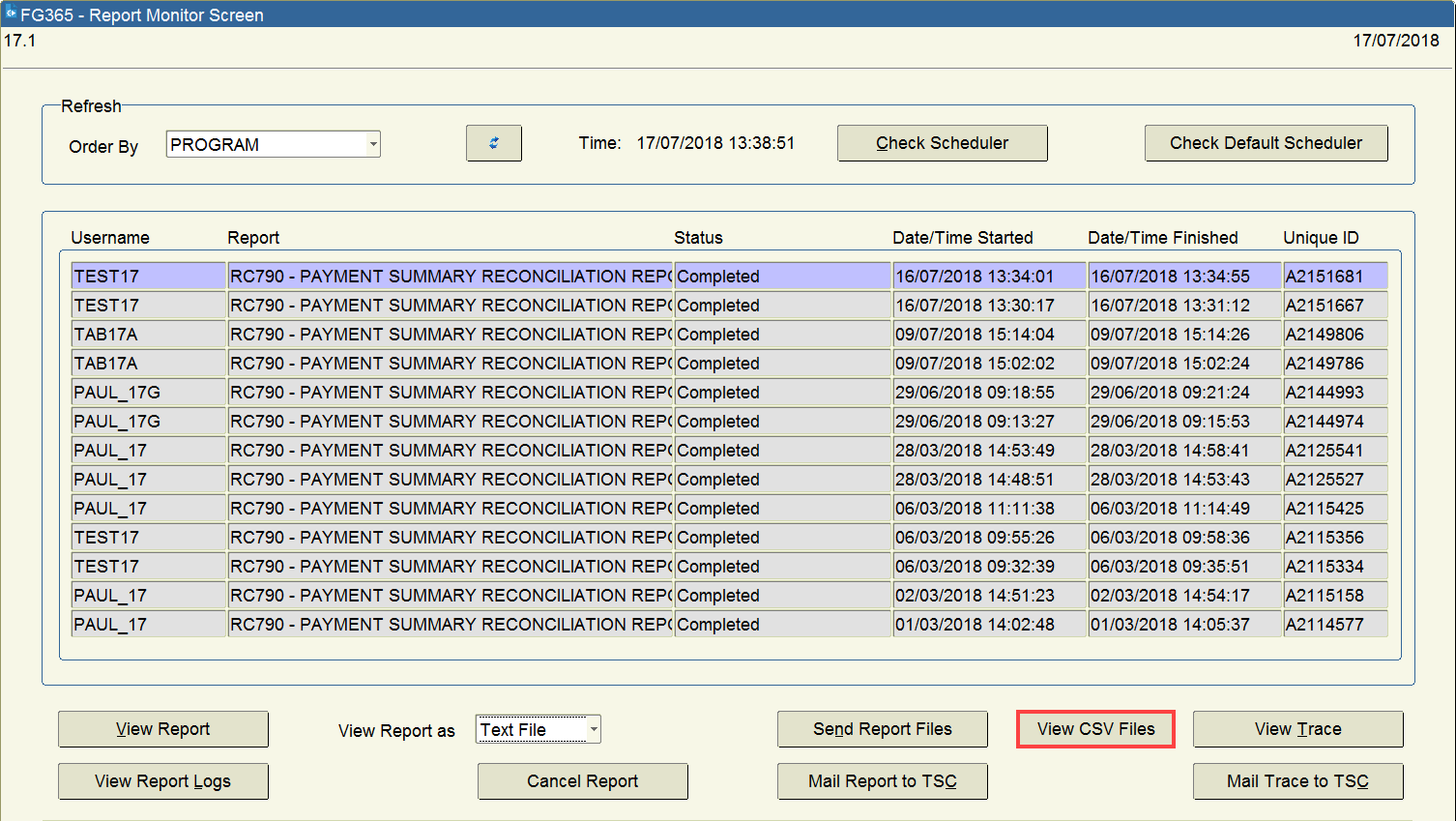The height and width of the screenshot is (821, 1456).
Task: Open View CSV Files
Action: tap(1094, 729)
